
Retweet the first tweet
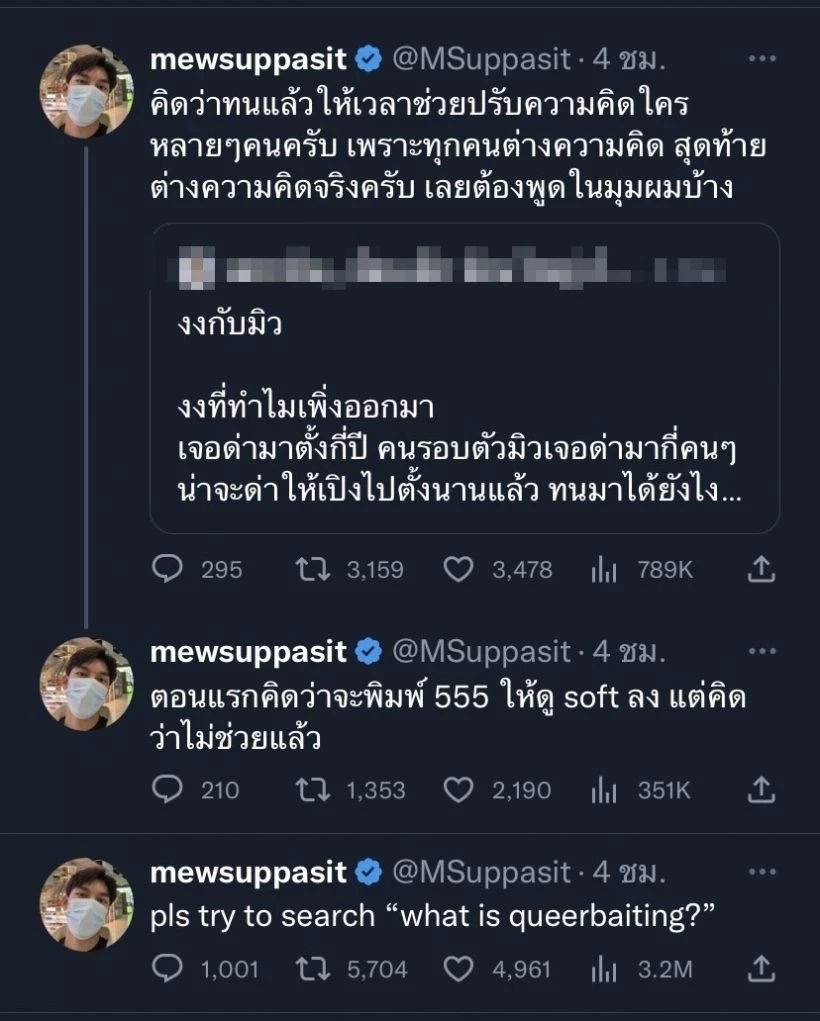click(313, 570)
